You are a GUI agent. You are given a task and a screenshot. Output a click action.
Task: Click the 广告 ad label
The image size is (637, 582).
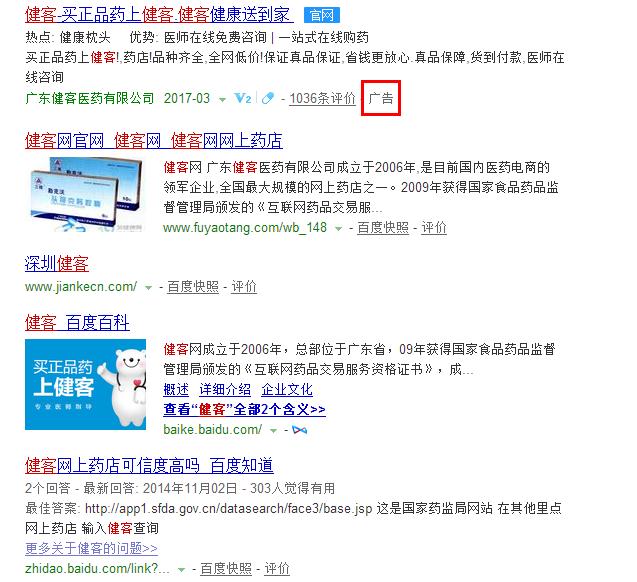[x=381, y=98]
